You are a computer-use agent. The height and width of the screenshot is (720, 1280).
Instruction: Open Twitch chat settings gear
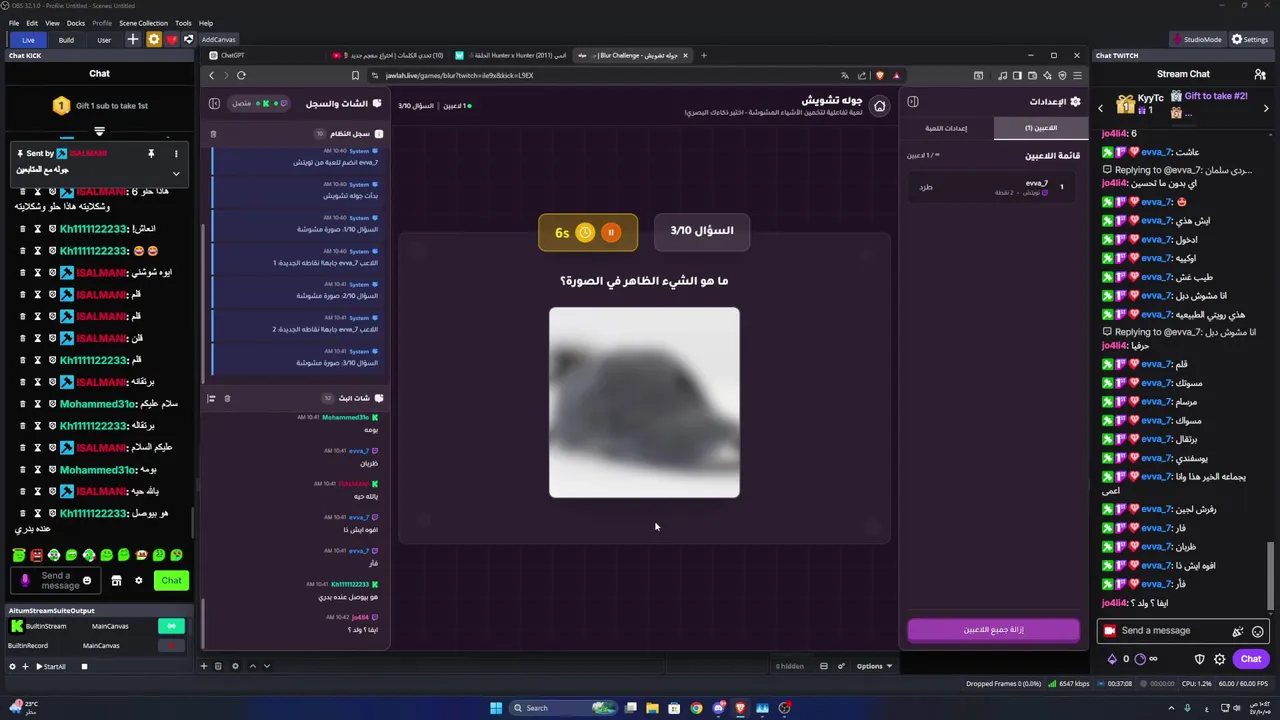(x=1220, y=659)
